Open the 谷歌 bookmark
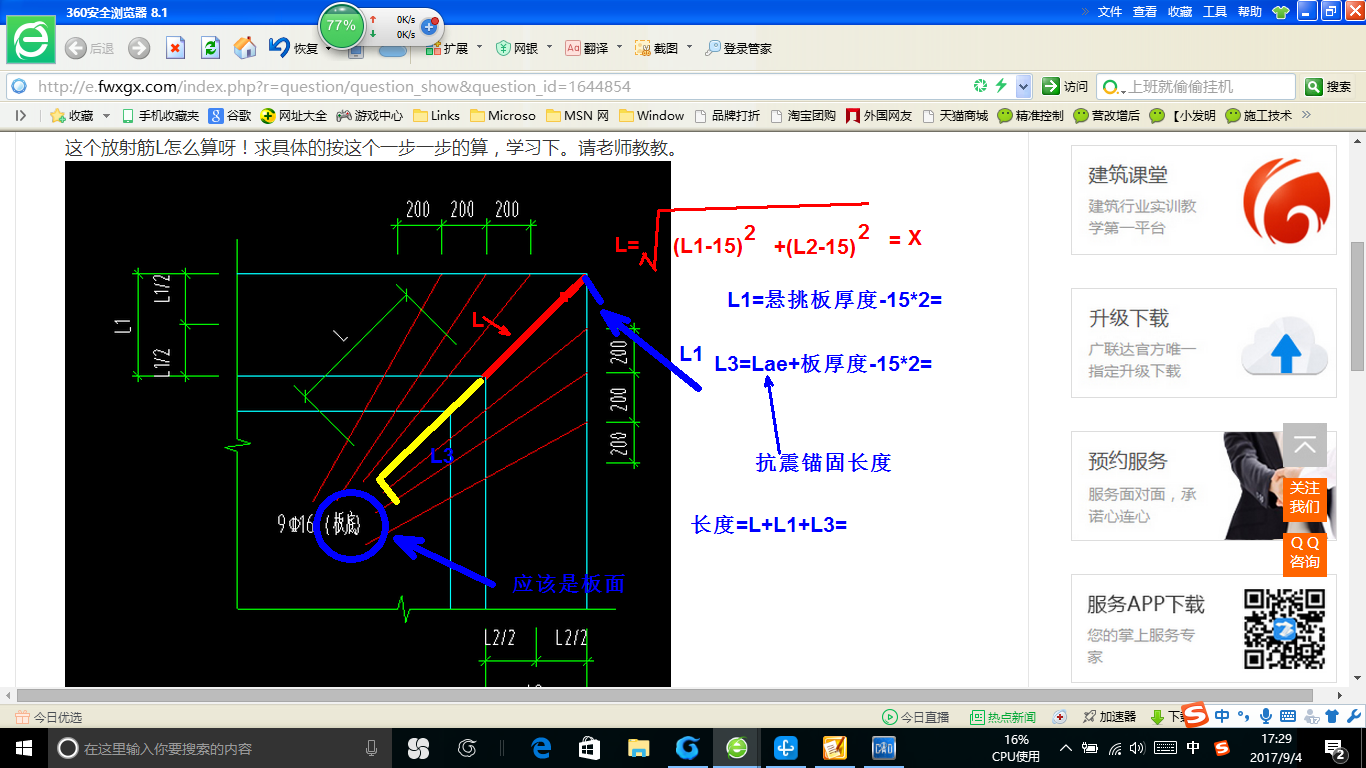Viewport: 1366px width, 768px height. click(230, 115)
